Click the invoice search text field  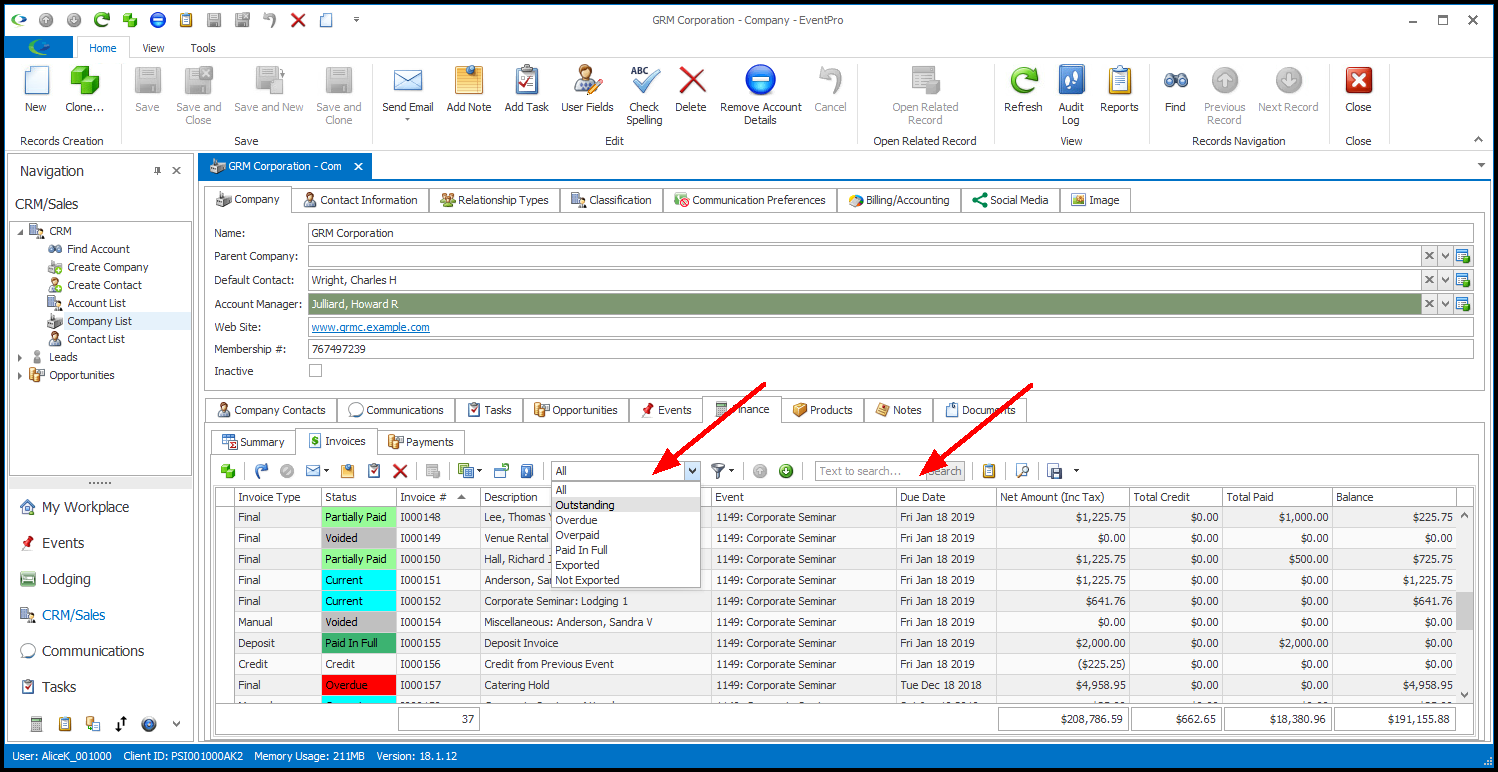[870, 471]
